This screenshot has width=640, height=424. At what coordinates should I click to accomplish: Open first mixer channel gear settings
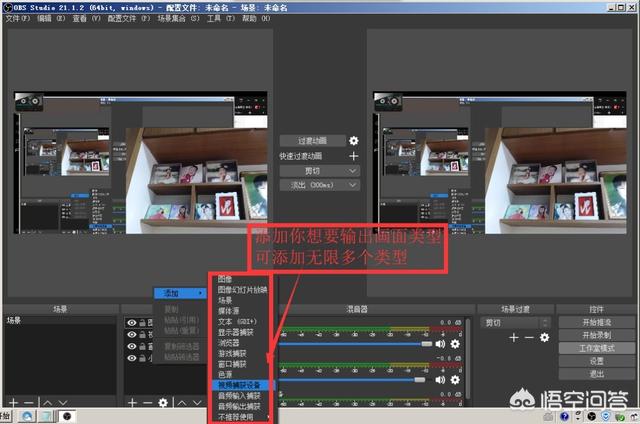(455, 344)
